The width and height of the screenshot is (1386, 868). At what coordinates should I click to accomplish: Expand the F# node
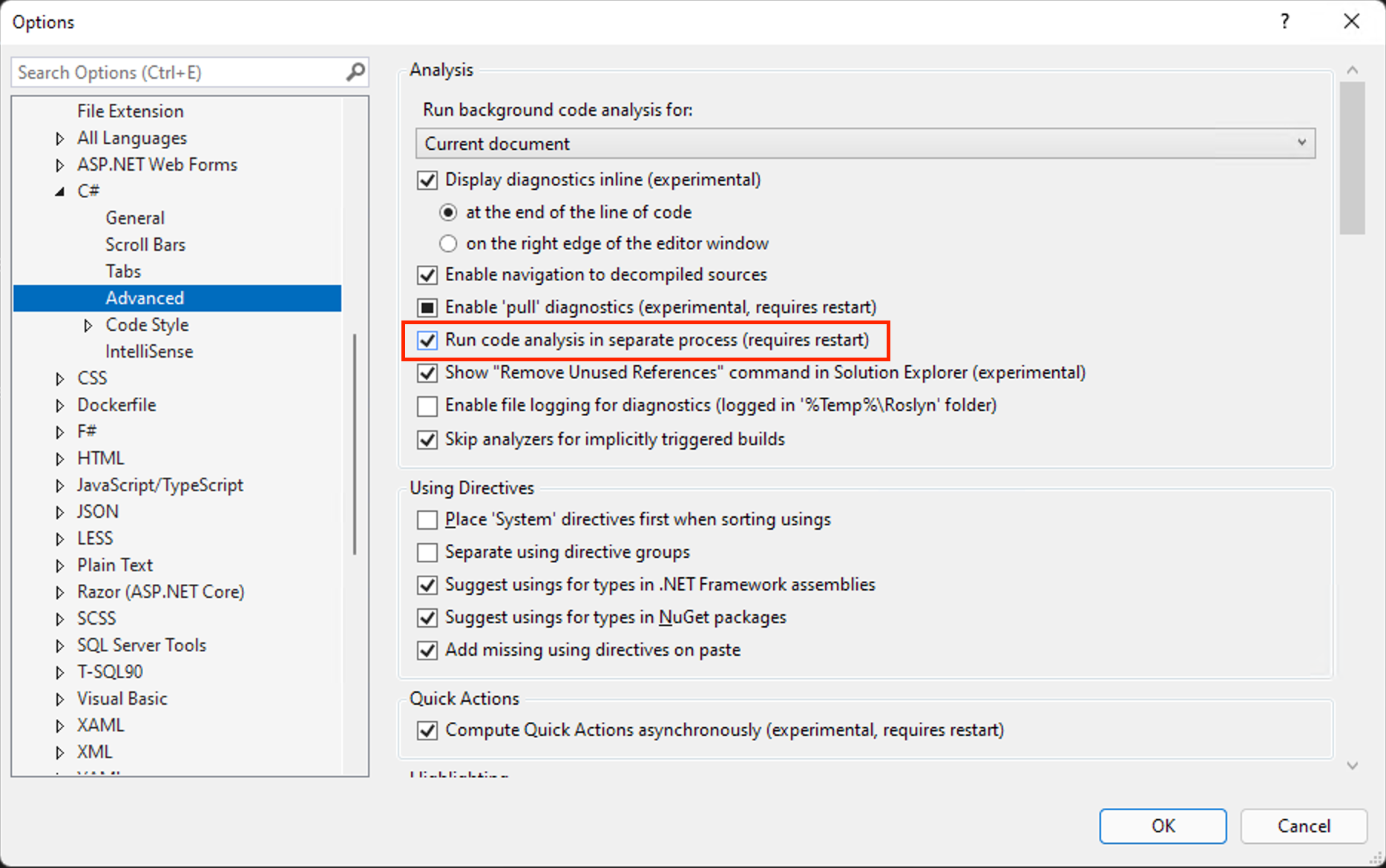coord(60,432)
